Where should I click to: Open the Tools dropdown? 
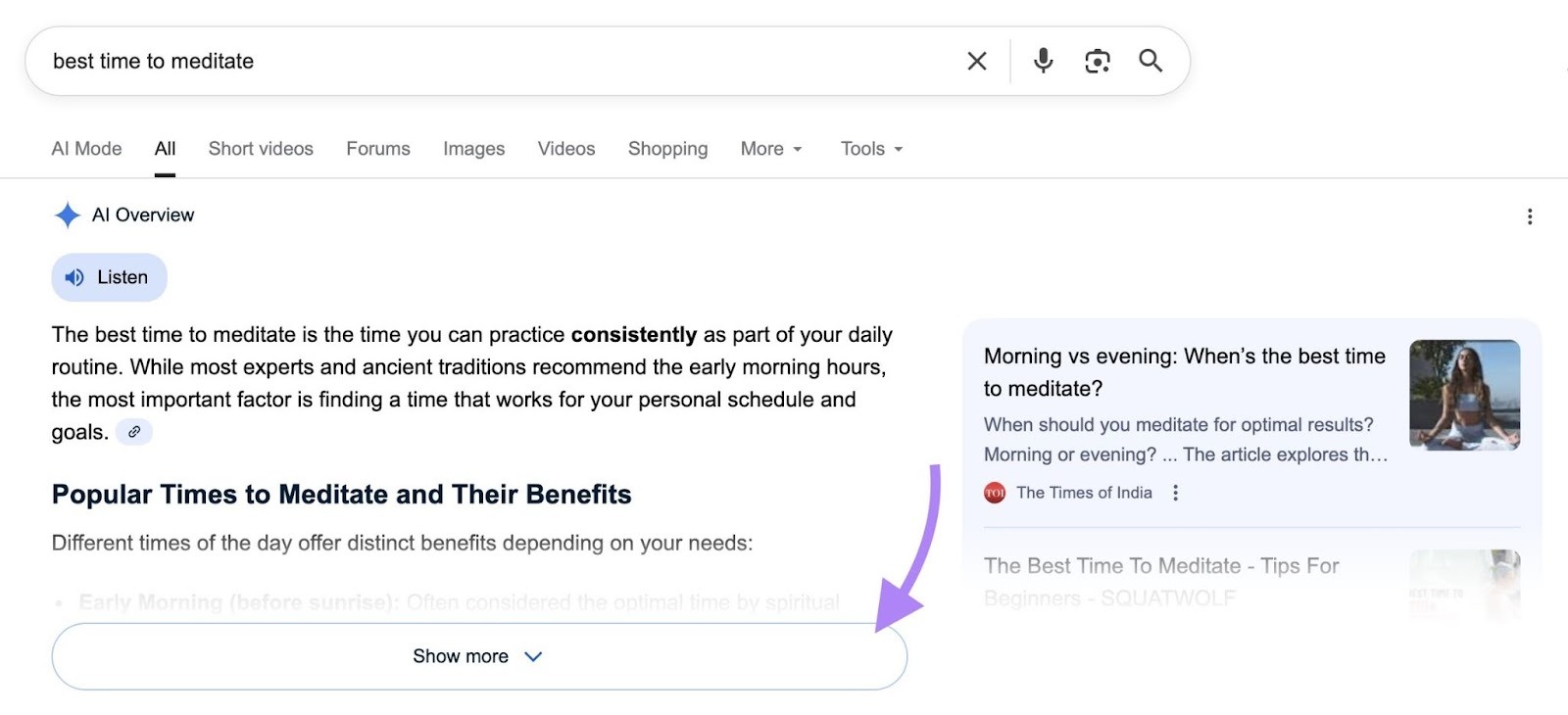point(870,148)
